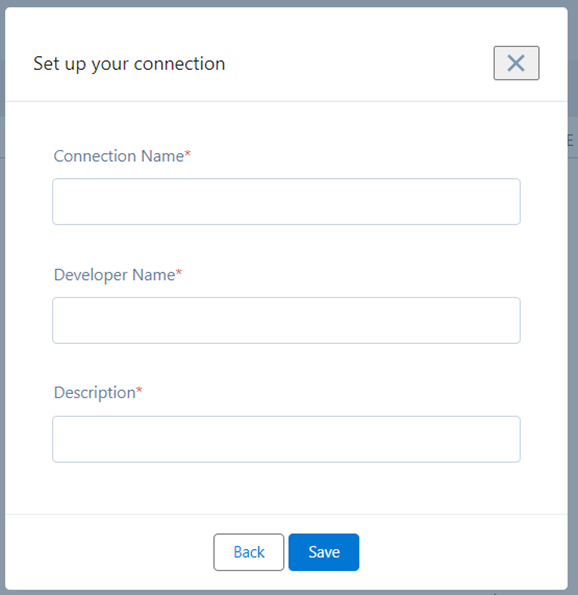Go back using the Back button
Screen dimensions: 578x595
click(x=249, y=552)
